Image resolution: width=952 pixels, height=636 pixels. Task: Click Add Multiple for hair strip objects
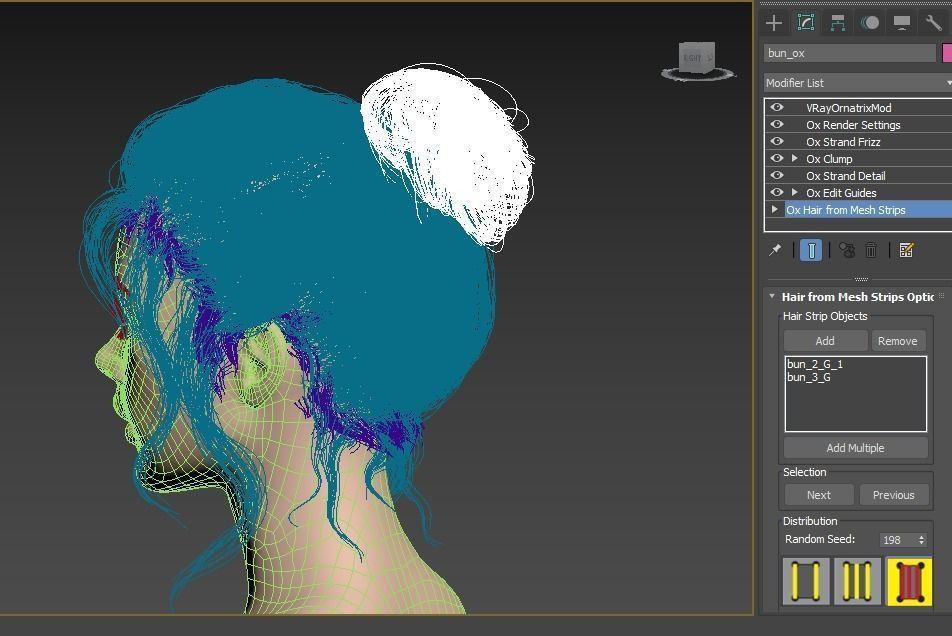click(x=855, y=447)
